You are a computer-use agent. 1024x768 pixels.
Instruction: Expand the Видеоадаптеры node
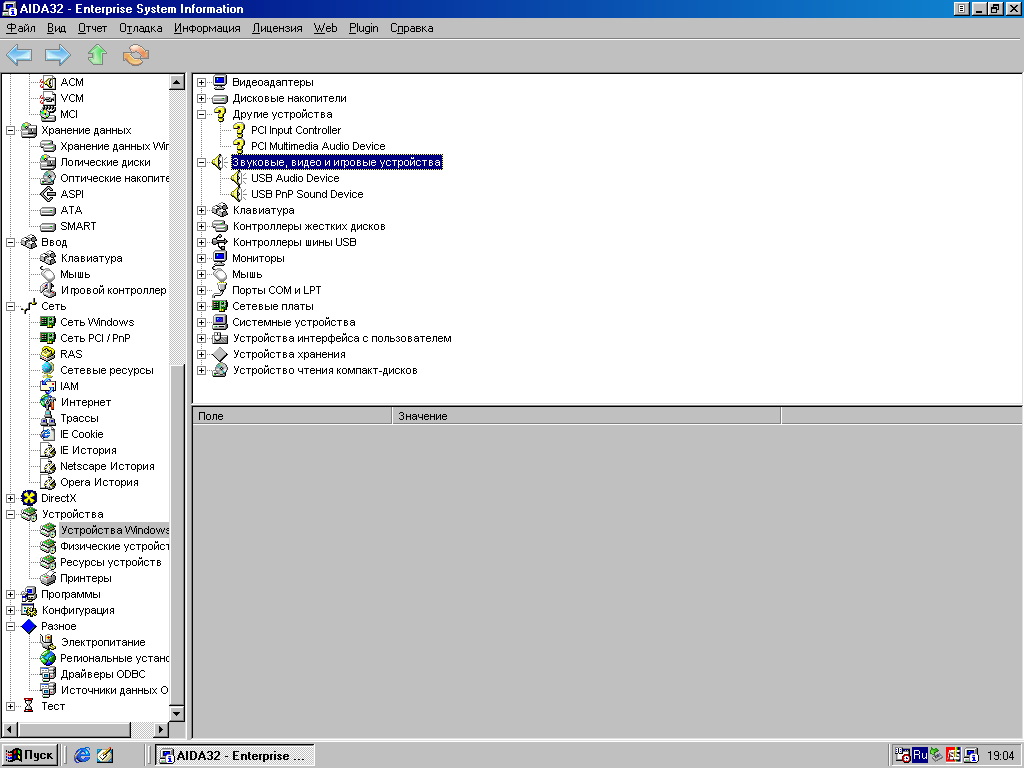pyautogui.click(x=202, y=82)
